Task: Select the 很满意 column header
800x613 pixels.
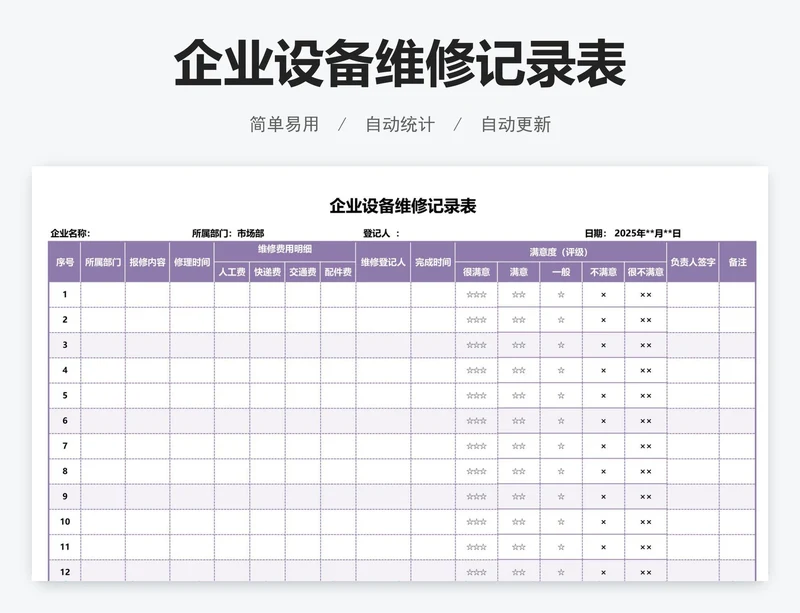Action: click(477, 273)
